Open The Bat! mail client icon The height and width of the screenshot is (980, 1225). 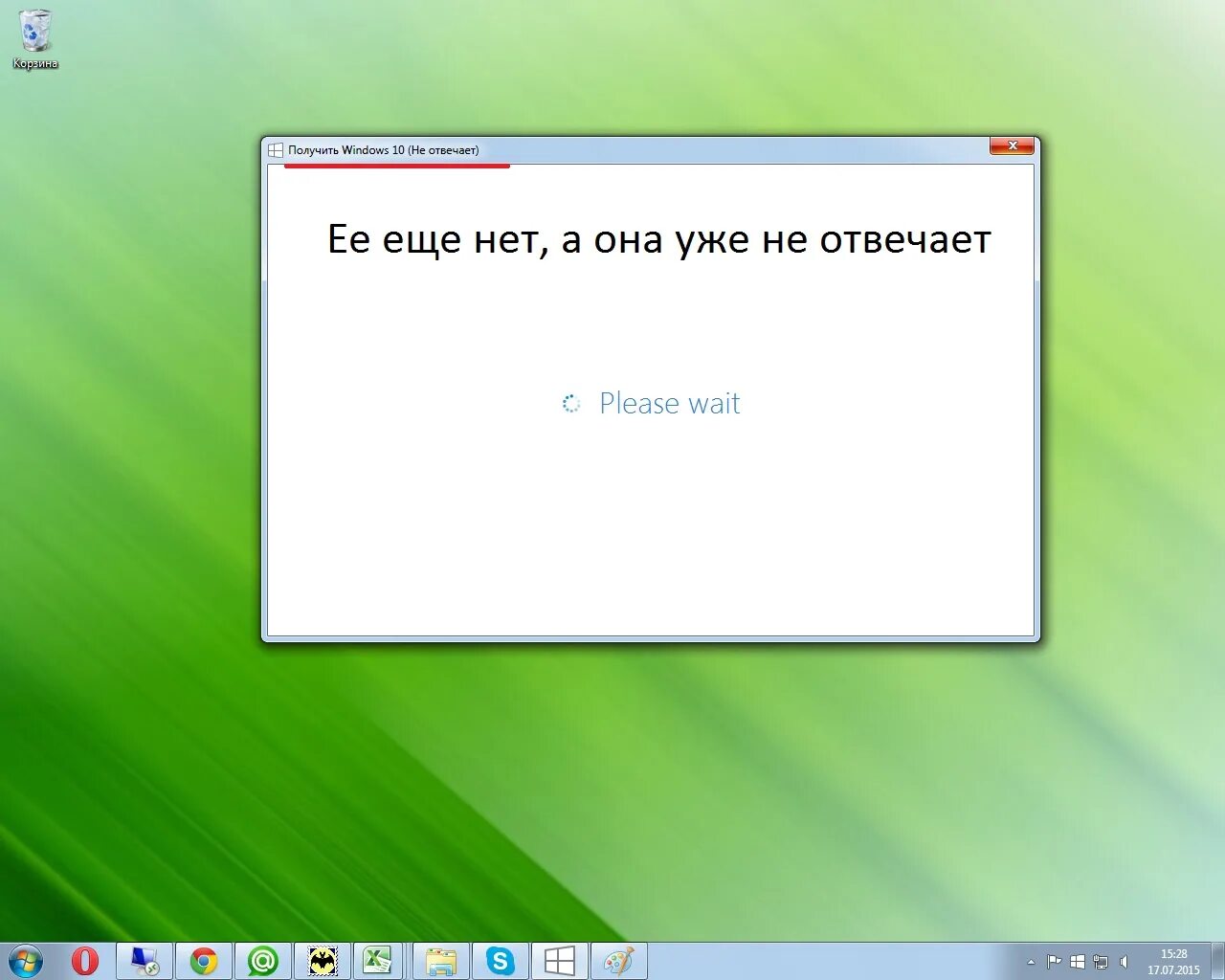click(x=323, y=960)
